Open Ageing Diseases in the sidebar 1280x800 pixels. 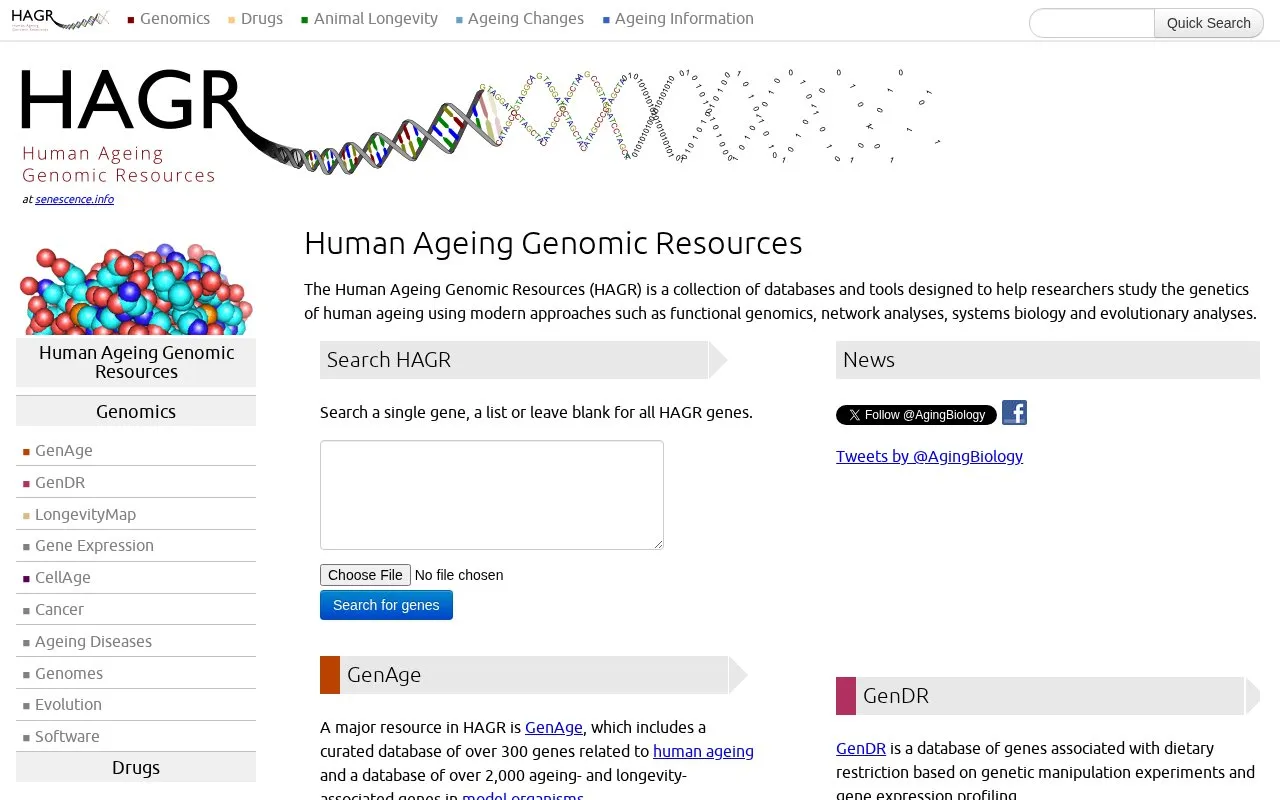(93, 642)
